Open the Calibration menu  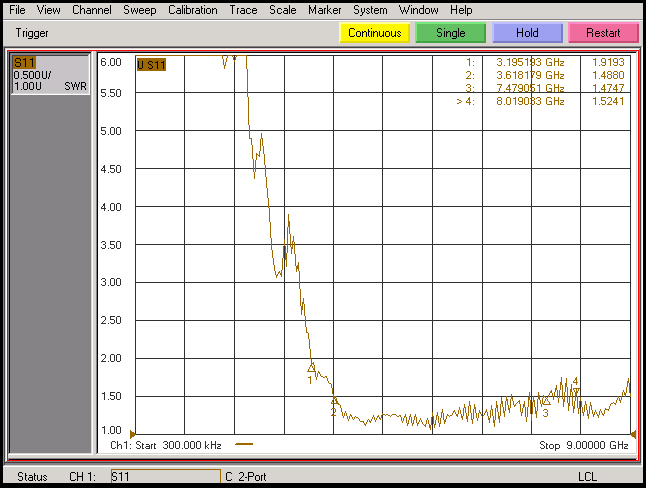click(192, 10)
